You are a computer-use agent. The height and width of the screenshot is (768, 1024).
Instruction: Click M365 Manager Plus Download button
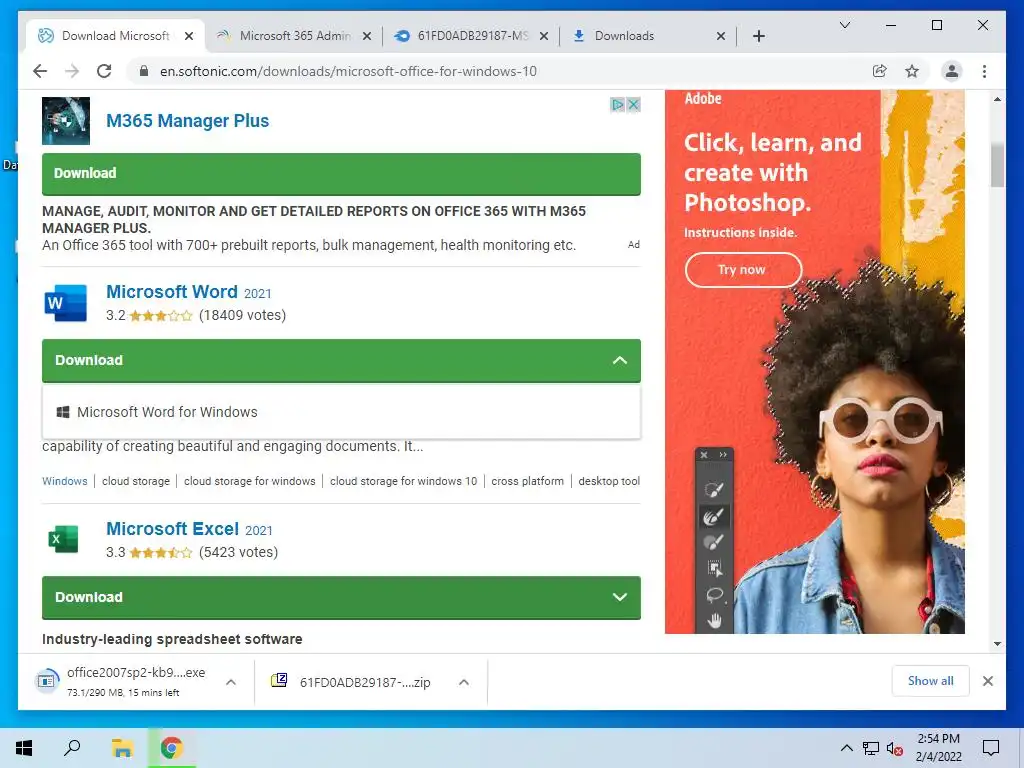341,174
